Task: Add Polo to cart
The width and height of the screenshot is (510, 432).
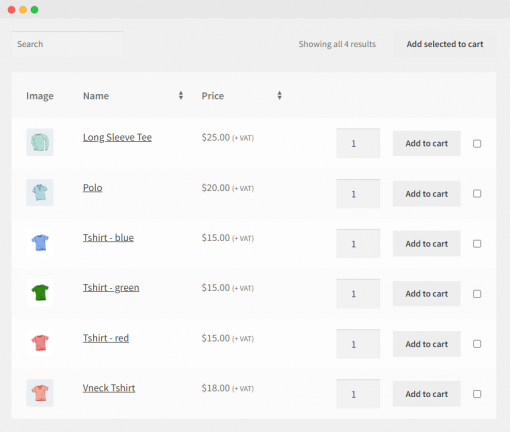Action: [427, 194]
